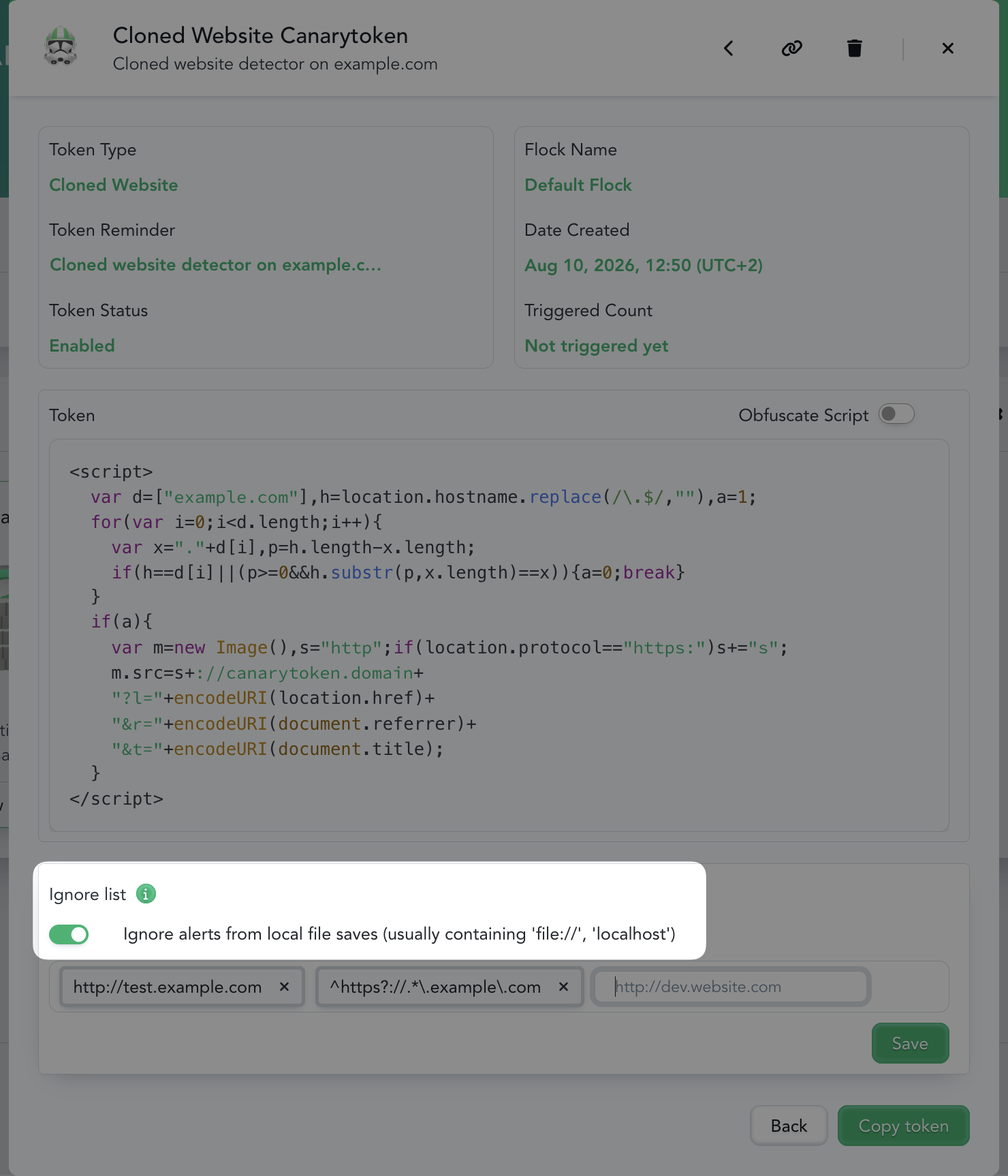Screen dimensions: 1008x1176
Task: Click the token script code block
Action: (499, 635)
